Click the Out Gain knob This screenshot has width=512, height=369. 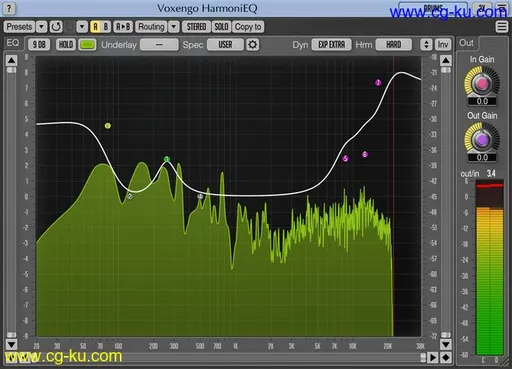pyautogui.click(x=482, y=140)
